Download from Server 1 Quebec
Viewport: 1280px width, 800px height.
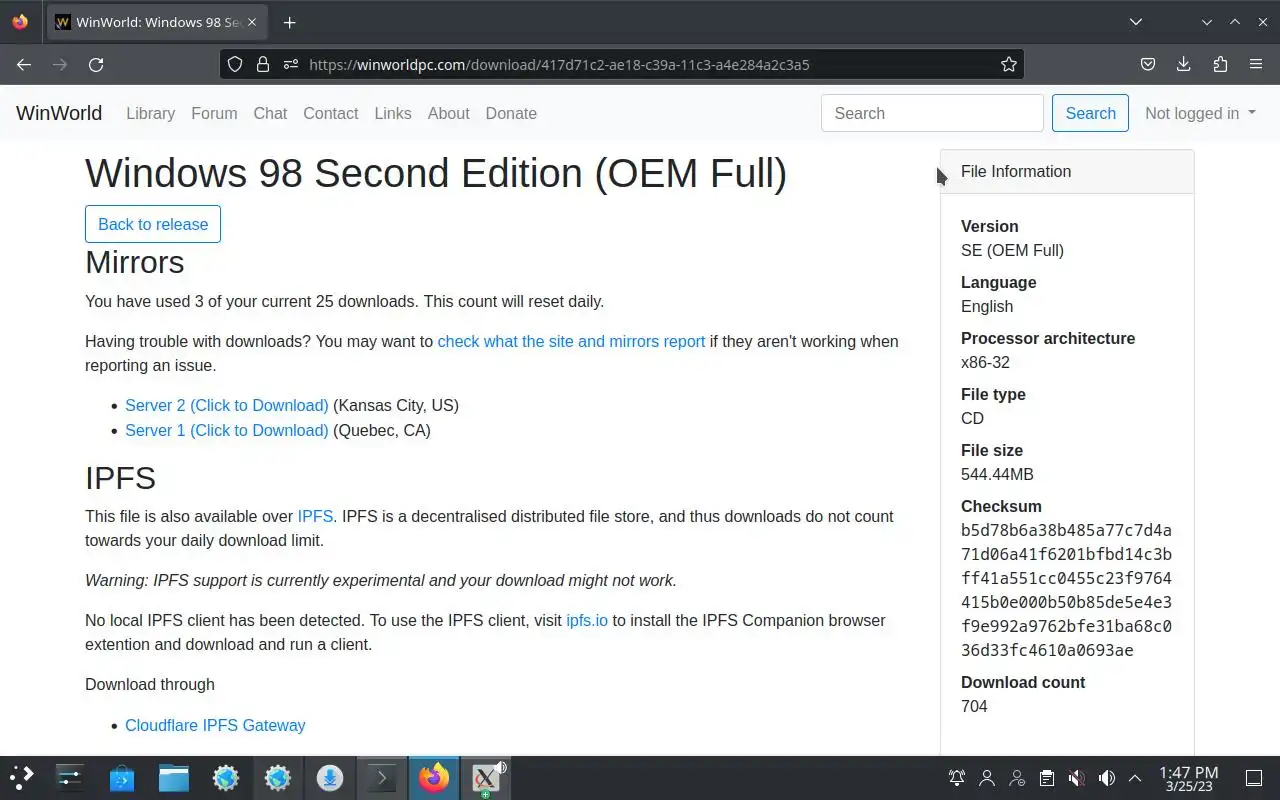[227, 430]
